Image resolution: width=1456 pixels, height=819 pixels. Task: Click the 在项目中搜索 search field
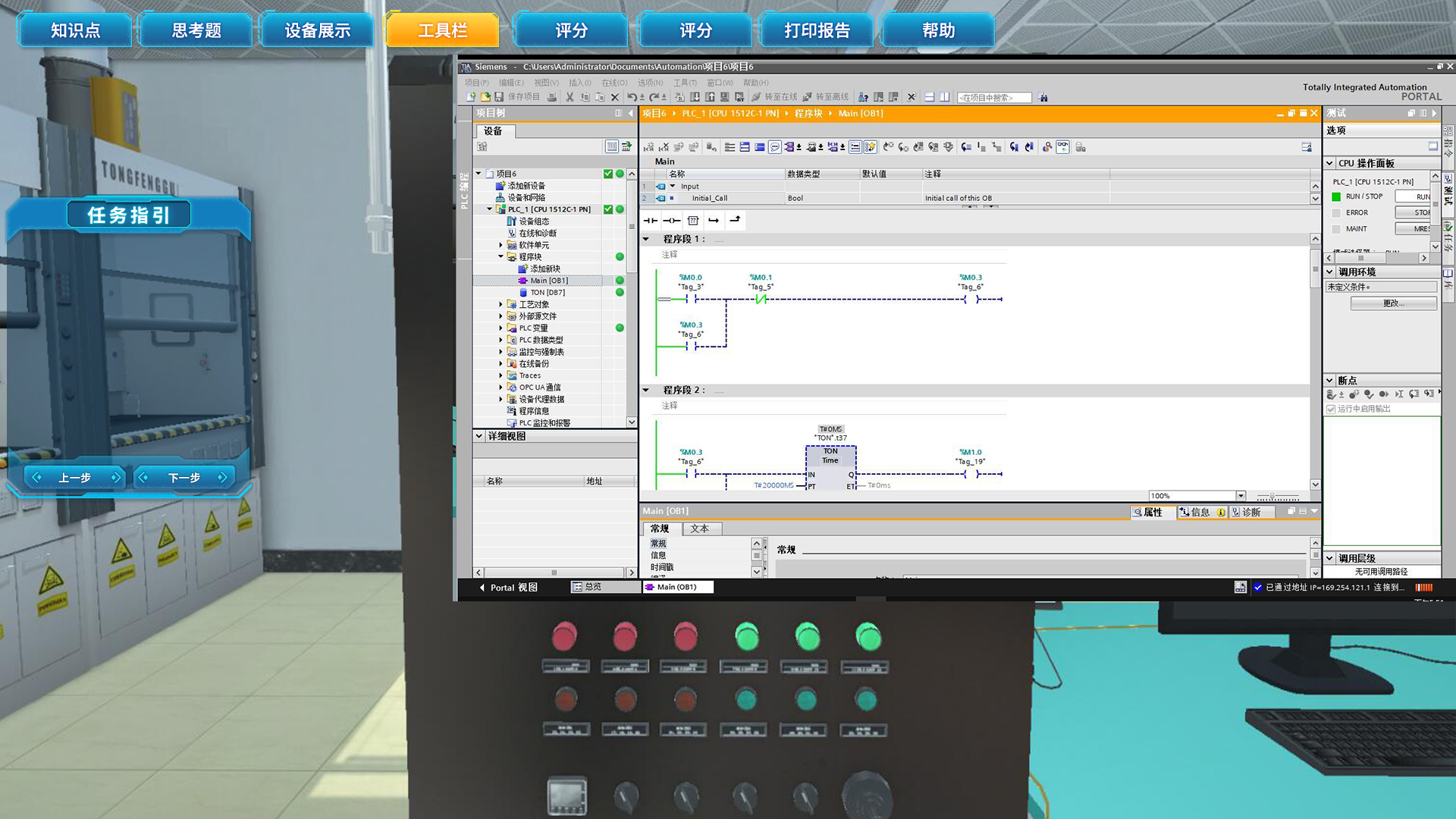[x=994, y=98]
